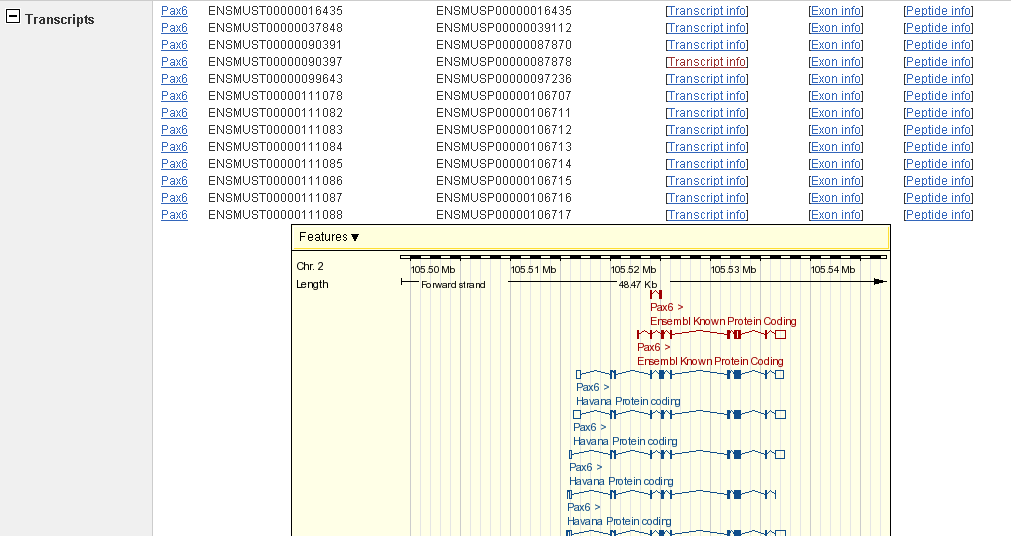This screenshot has height=536, width=1011.
Task: Open Peptide info for ENSMUSP00000106717
Action: [x=938, y=215]
